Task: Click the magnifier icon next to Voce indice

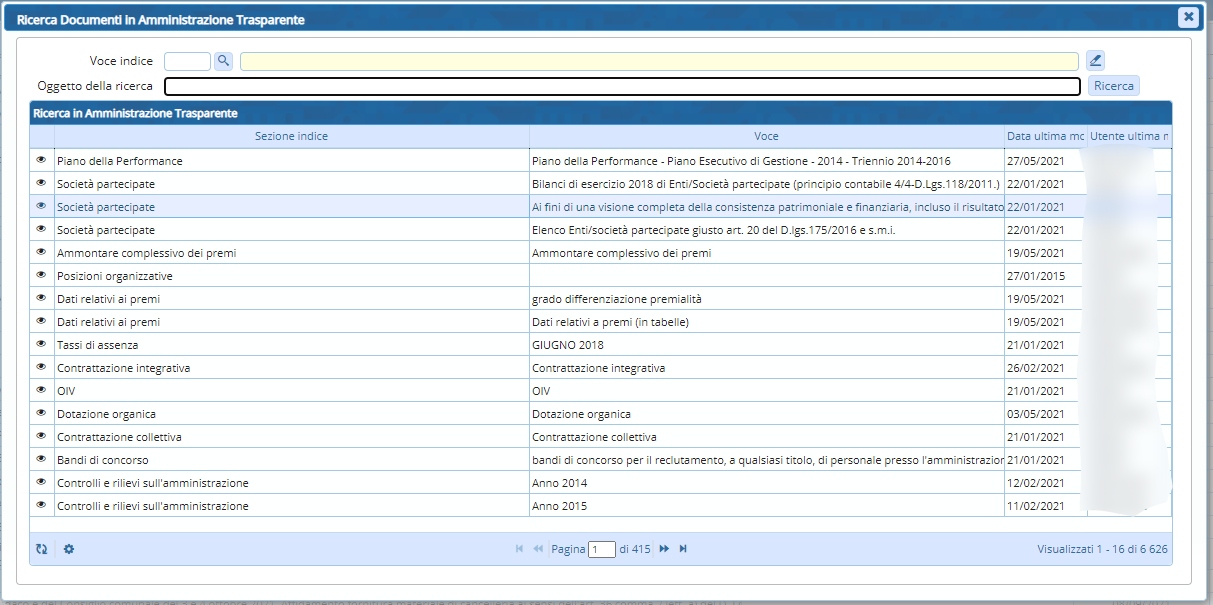Action: pos(223,61)
